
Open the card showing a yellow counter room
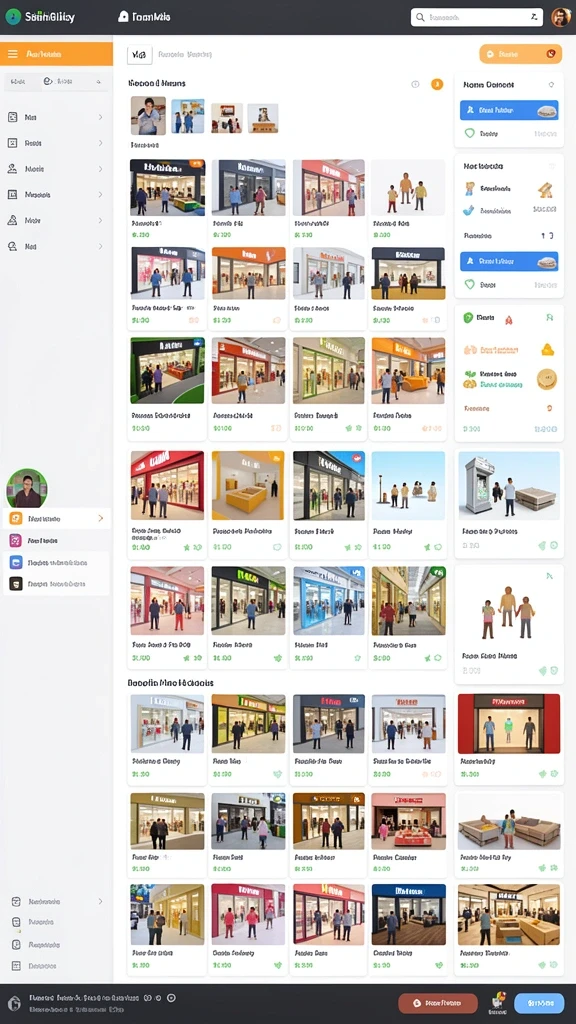tap(248, 504)
